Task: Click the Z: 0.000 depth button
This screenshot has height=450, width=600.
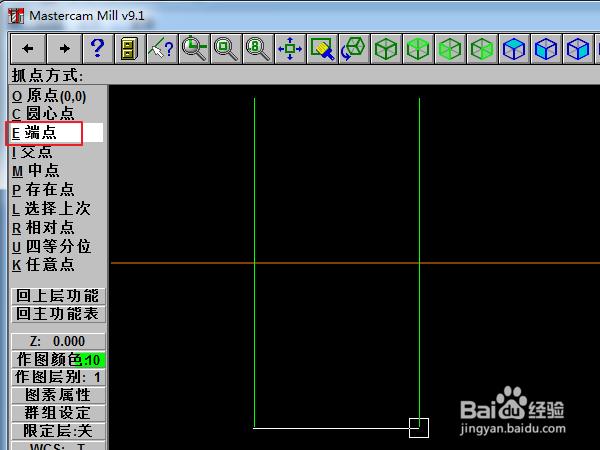Action: click(58, 341)
